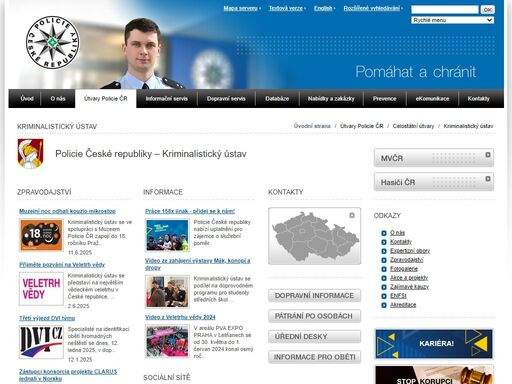Viewport: 512px width, 384px height.
Task: Click the Pátrání po osobách button
Action: 314,316
